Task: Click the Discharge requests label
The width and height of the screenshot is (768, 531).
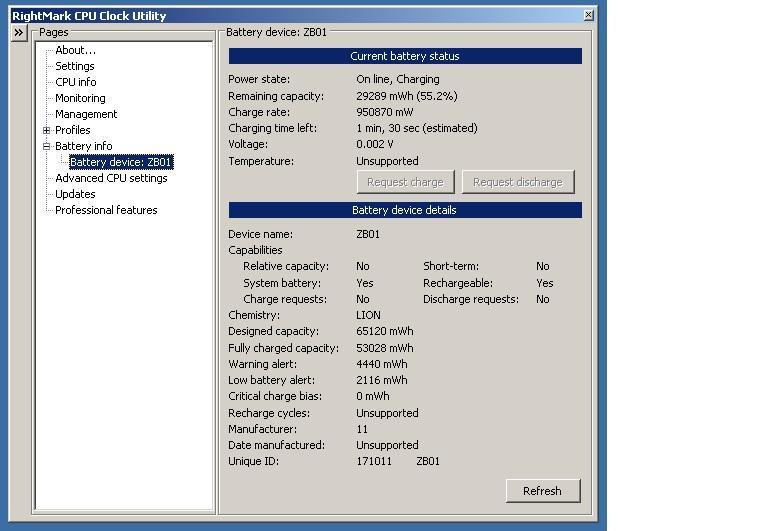Action: coord(471,299)
